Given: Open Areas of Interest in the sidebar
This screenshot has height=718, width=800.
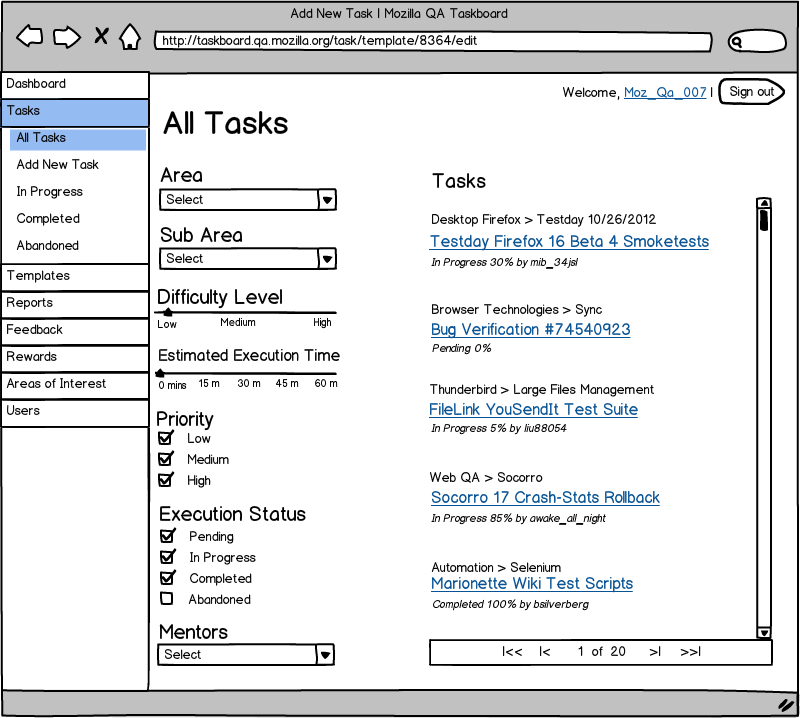Looking at the screenshot, I should 75,385.
